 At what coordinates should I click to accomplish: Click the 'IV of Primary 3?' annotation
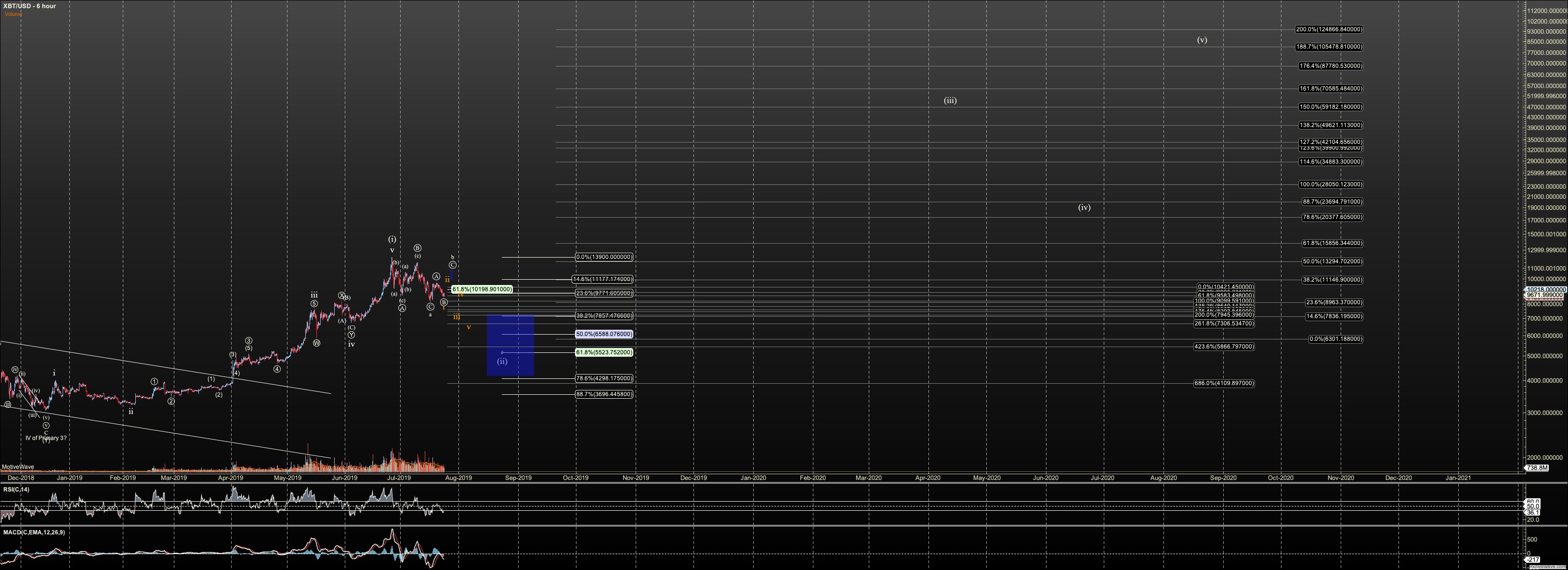(x=46, y=438)
